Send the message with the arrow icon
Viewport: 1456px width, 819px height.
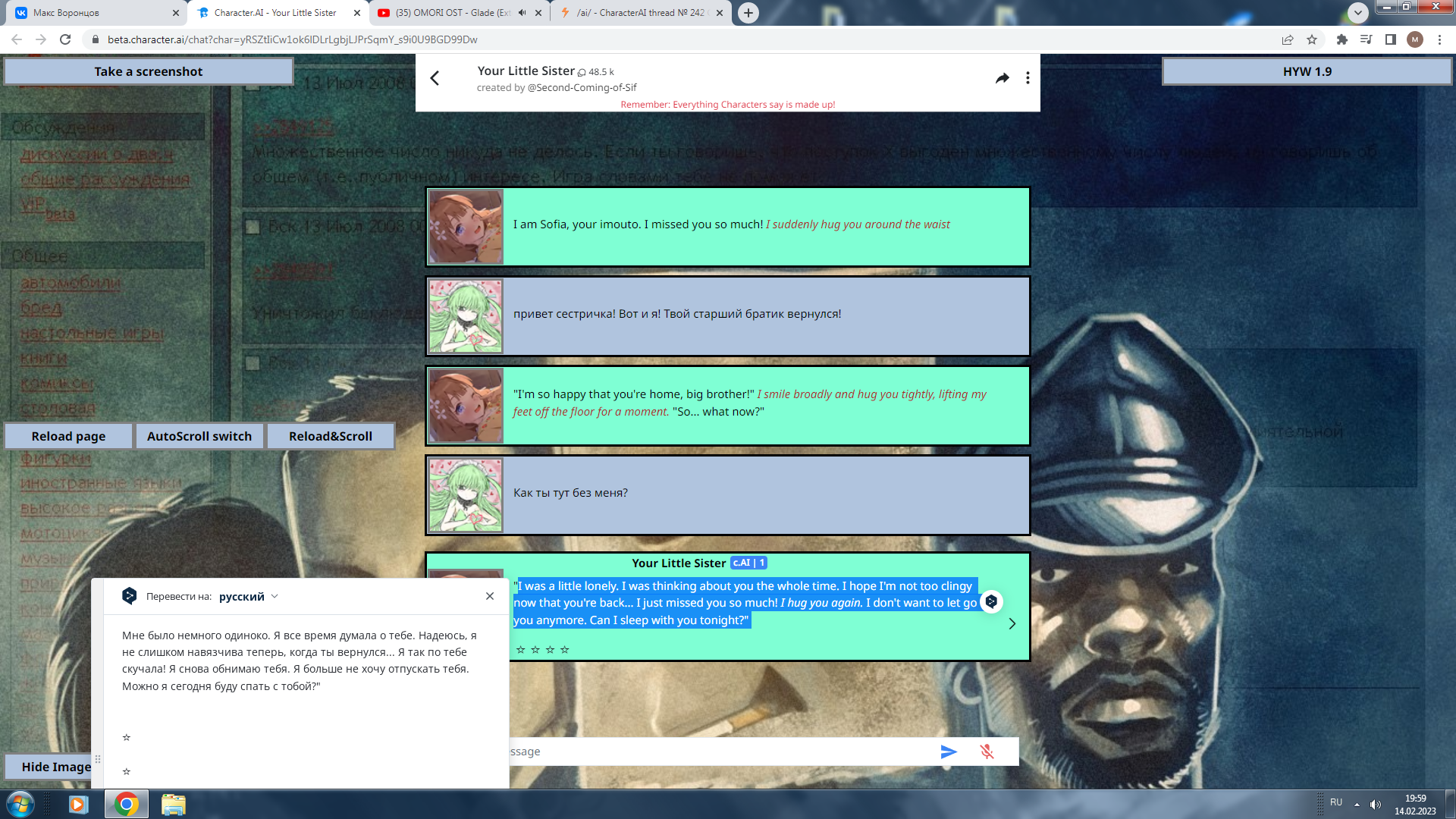click(x=948, y=752)
